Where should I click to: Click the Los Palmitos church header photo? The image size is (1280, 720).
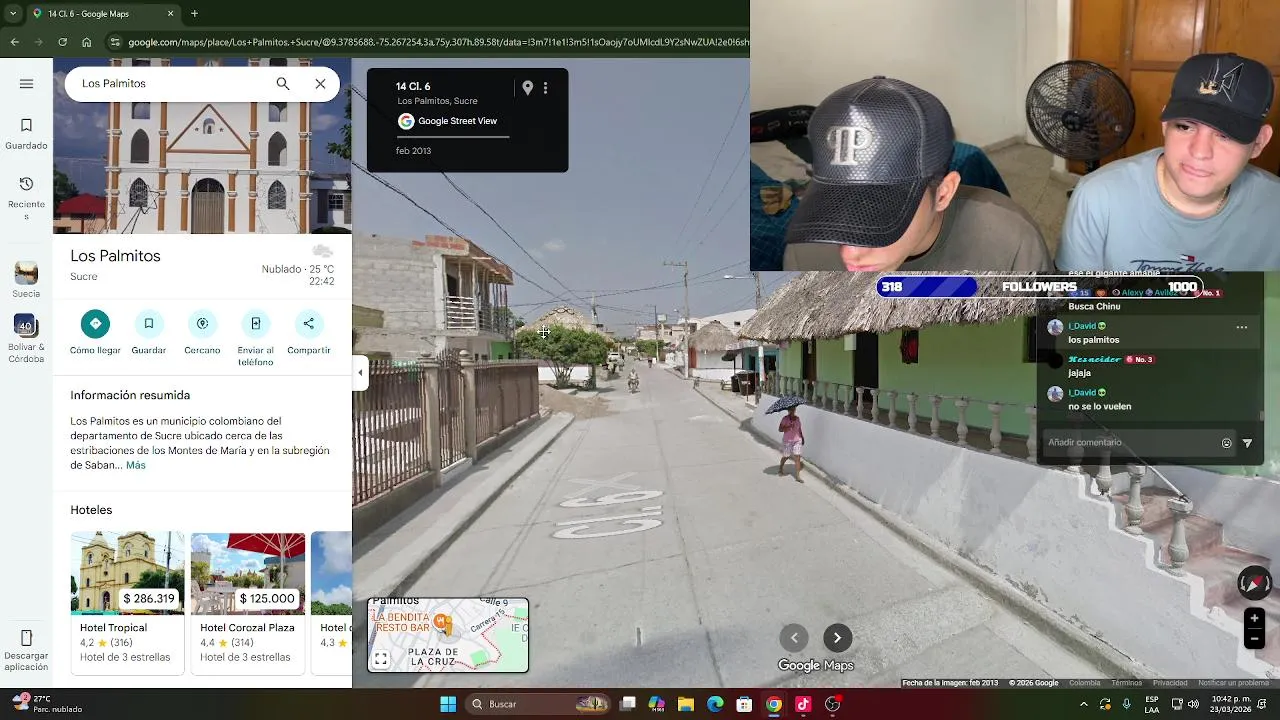202,146
